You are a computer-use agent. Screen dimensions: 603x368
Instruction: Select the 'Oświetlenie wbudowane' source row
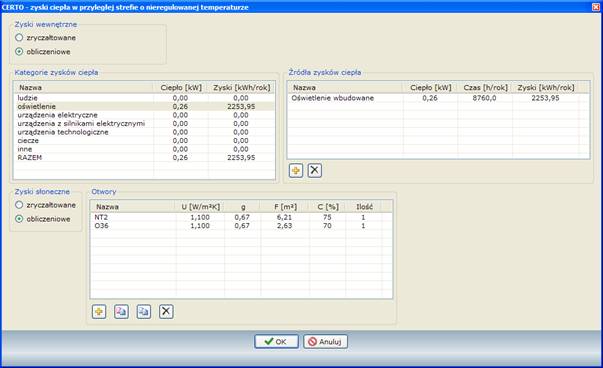click(438, 98)
